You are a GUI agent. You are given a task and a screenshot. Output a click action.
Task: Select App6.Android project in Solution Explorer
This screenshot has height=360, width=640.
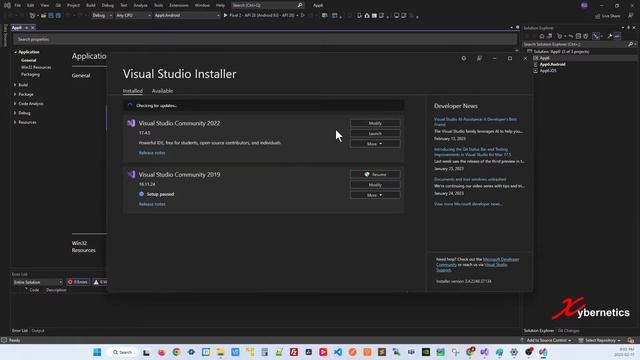[552, 64]
